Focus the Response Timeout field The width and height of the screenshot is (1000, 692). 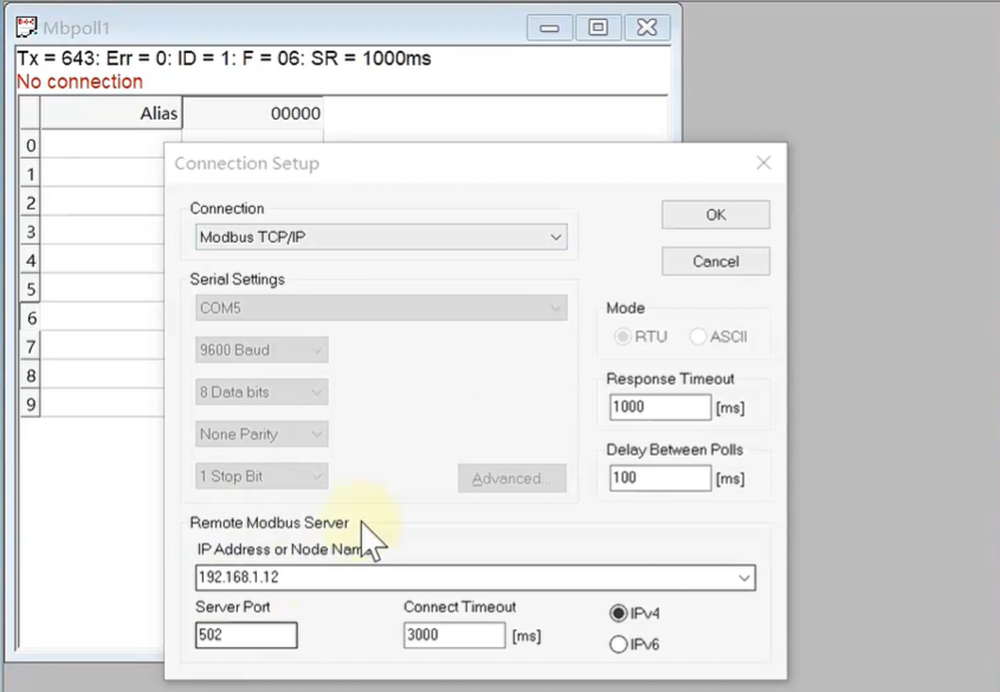(x=659, y=407)
